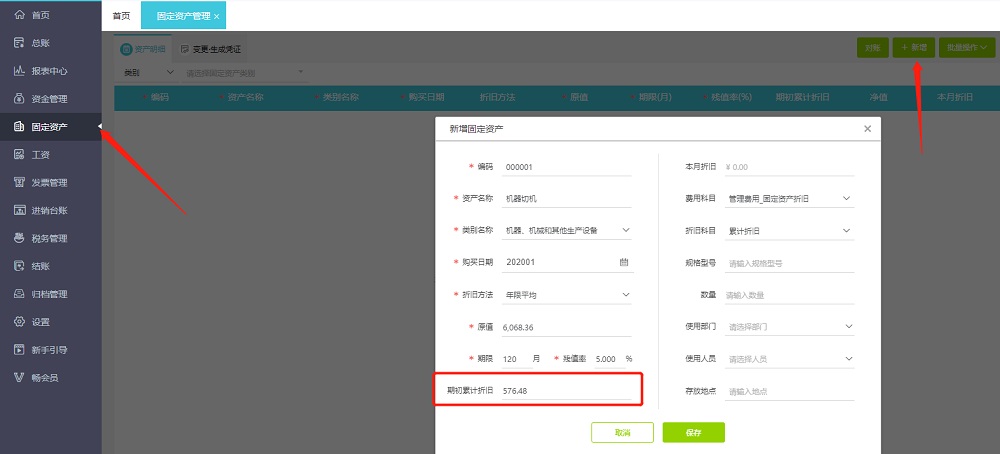Open the 报表中心 chart icon

click(x=19, y=71)
